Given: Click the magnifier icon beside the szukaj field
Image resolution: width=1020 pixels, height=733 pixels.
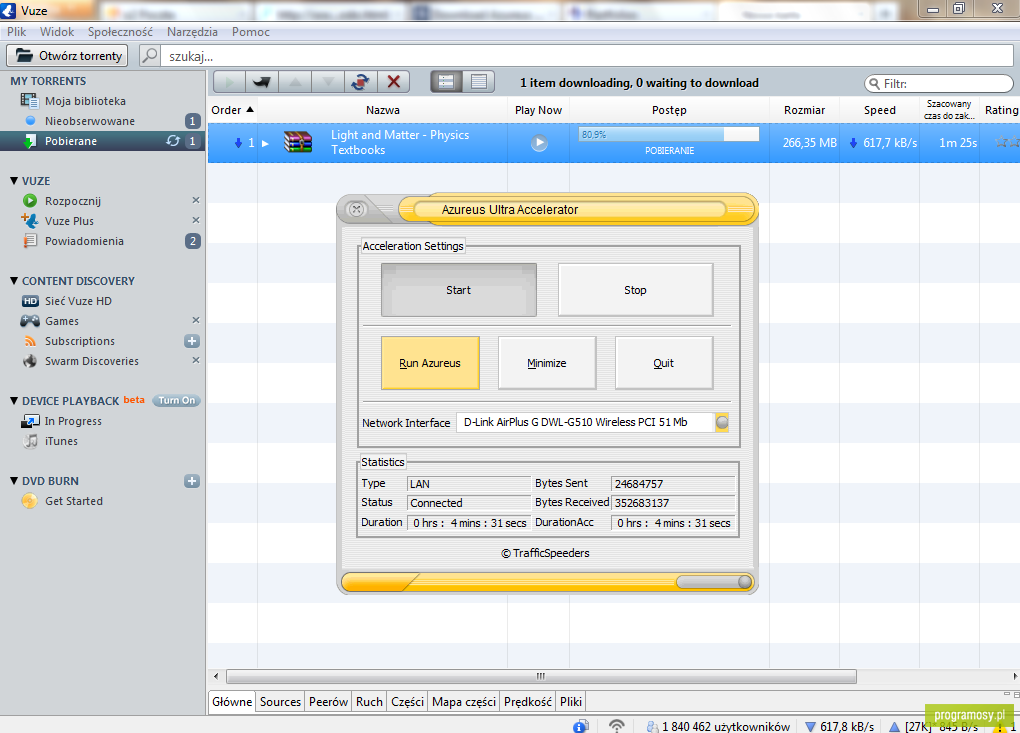Looking at the screenshot, I should tap(150, 56).
